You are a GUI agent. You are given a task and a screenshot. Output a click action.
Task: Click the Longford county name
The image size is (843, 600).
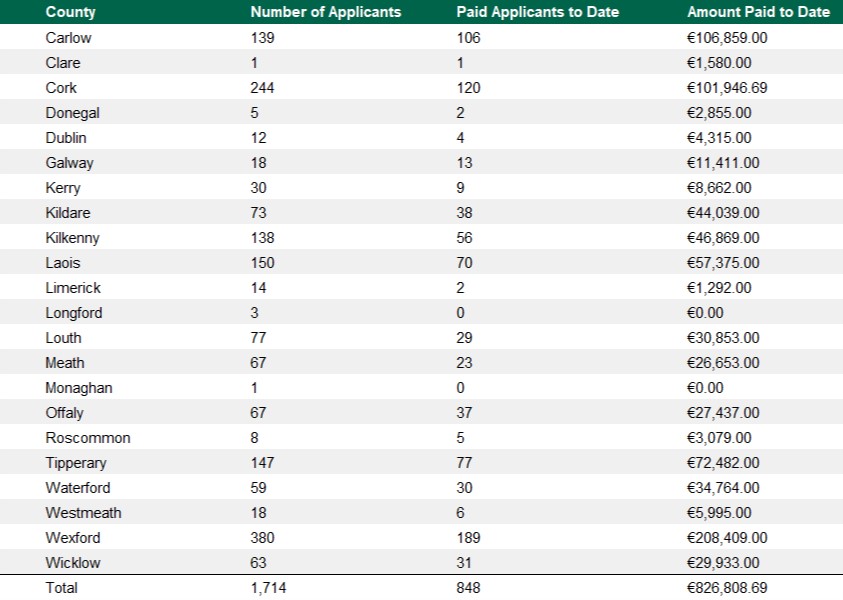(73, 313)
